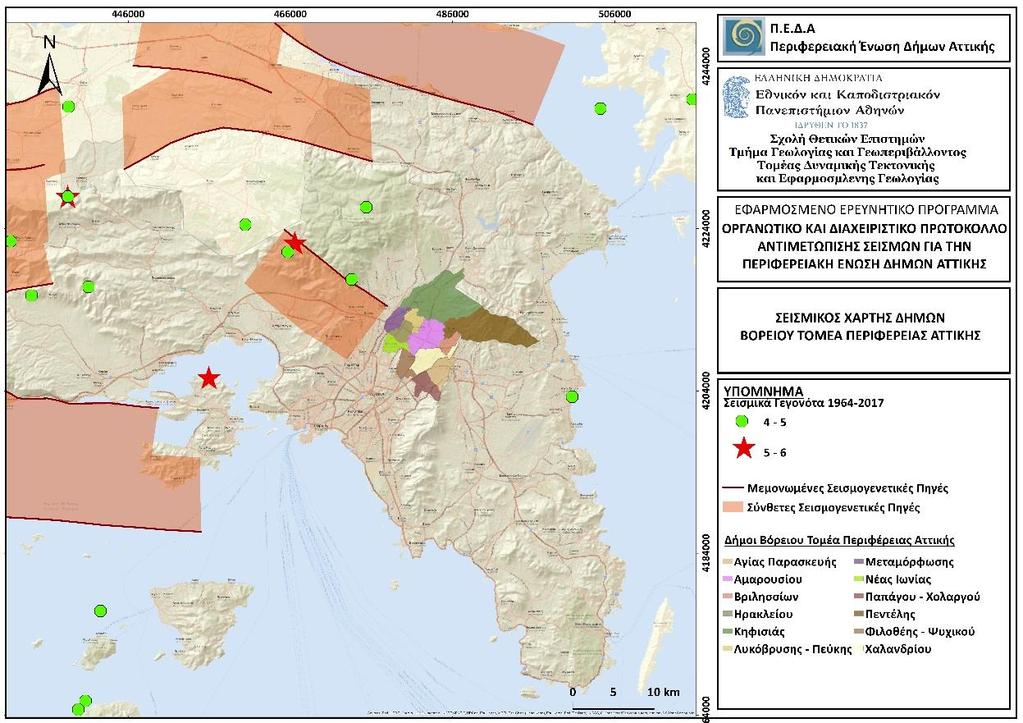
Task: Click 'Περιφερειακή Ένωση Δήμων Αττικής' text
Action: click(882, 47)
